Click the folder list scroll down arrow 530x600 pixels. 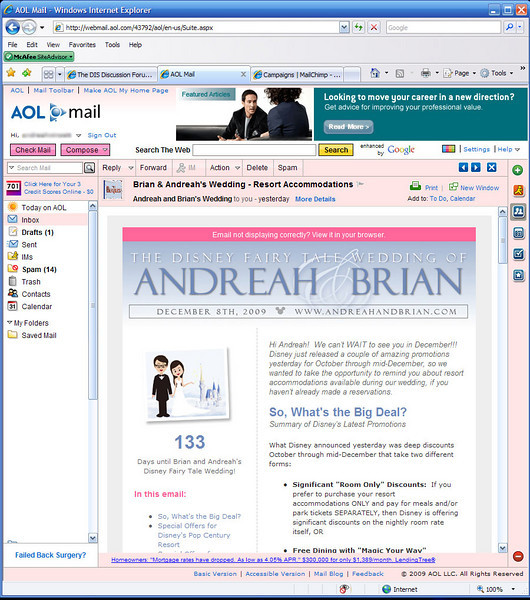click(x=93, y=538)
